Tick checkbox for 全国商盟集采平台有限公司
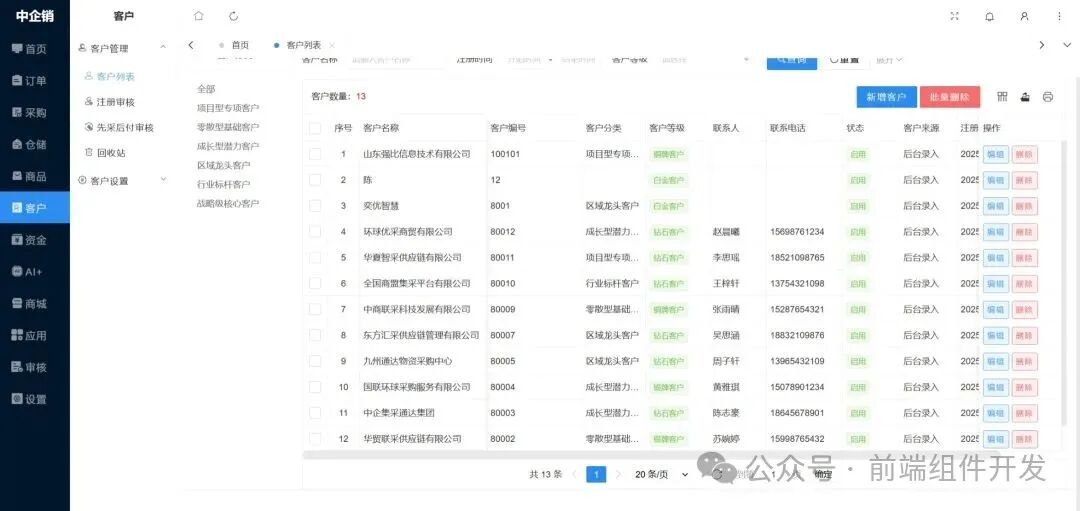1080x511 pixels. coord(315,283)
